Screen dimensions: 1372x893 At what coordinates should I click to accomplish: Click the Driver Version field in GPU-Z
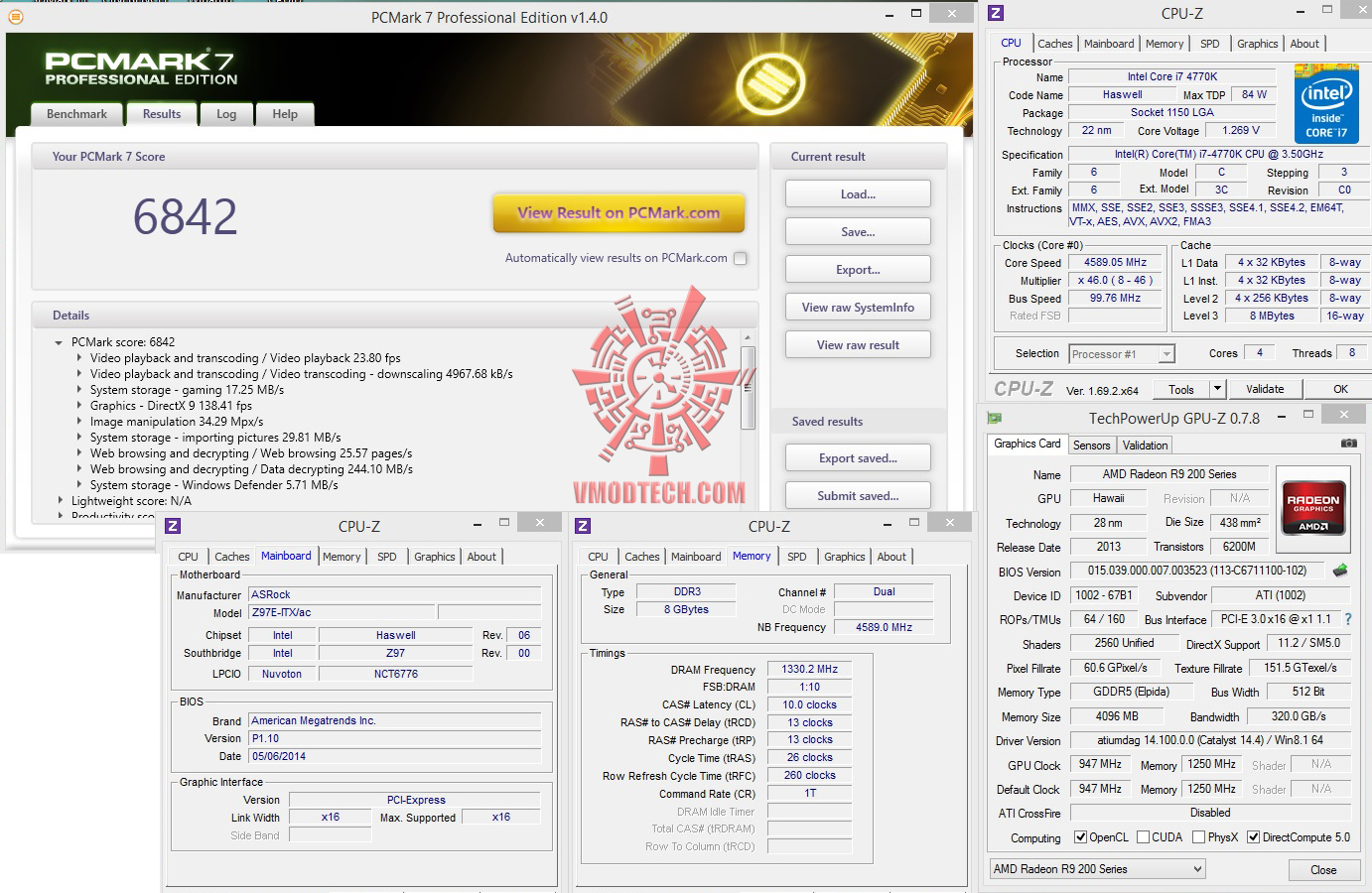tap(1210, 740)
